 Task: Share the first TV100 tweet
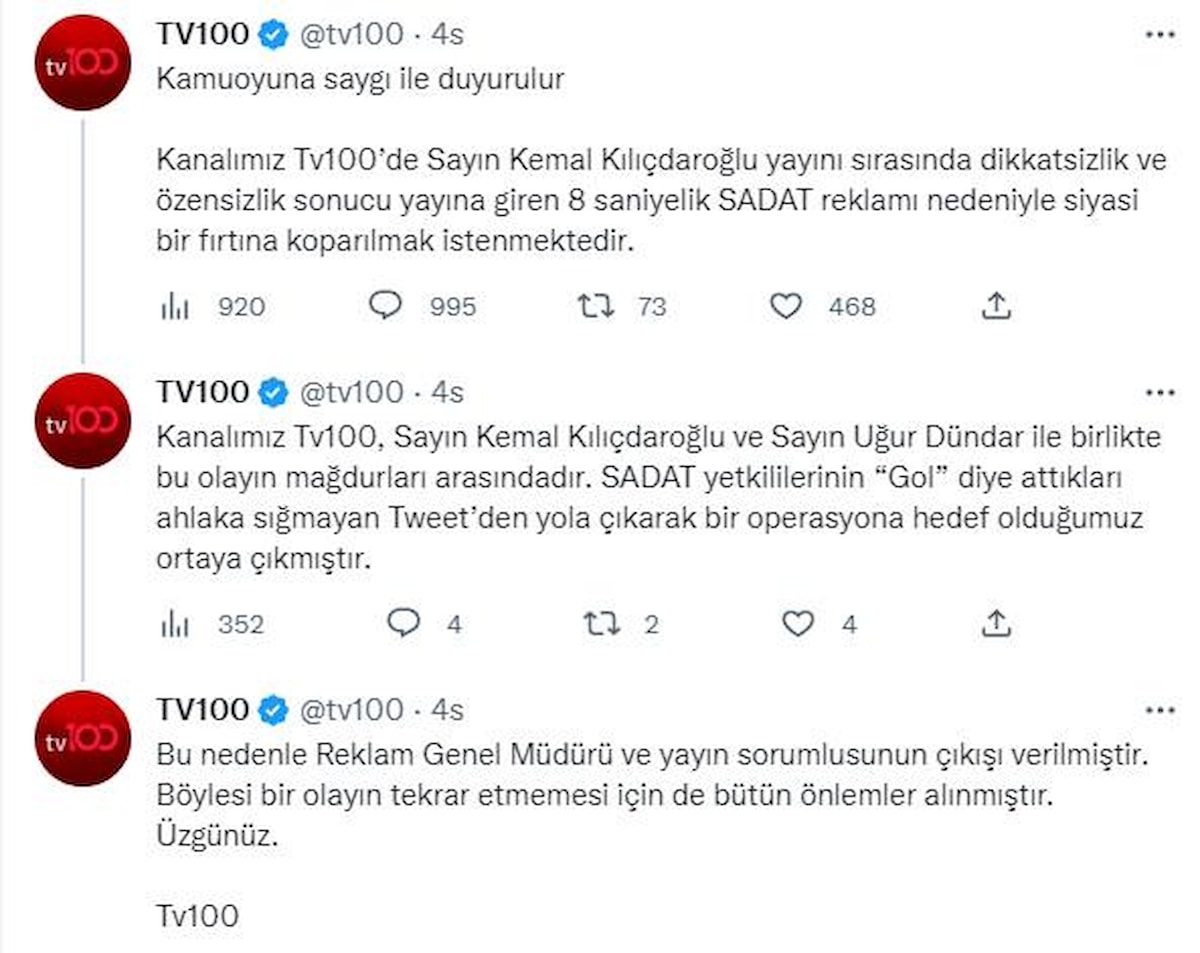click(x=996, y=306)
